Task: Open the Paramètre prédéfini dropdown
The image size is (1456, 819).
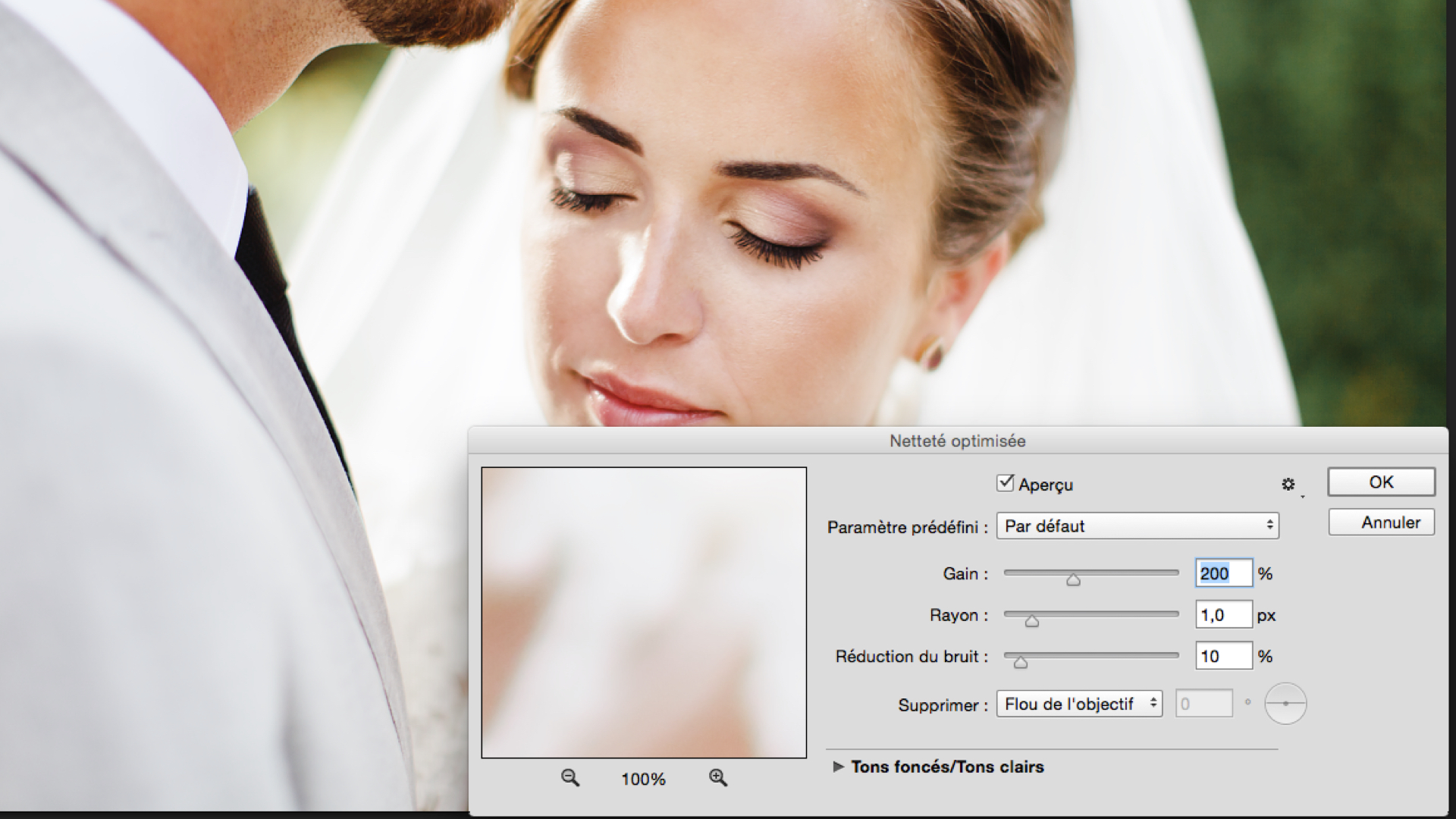Action: point(1137,526)
